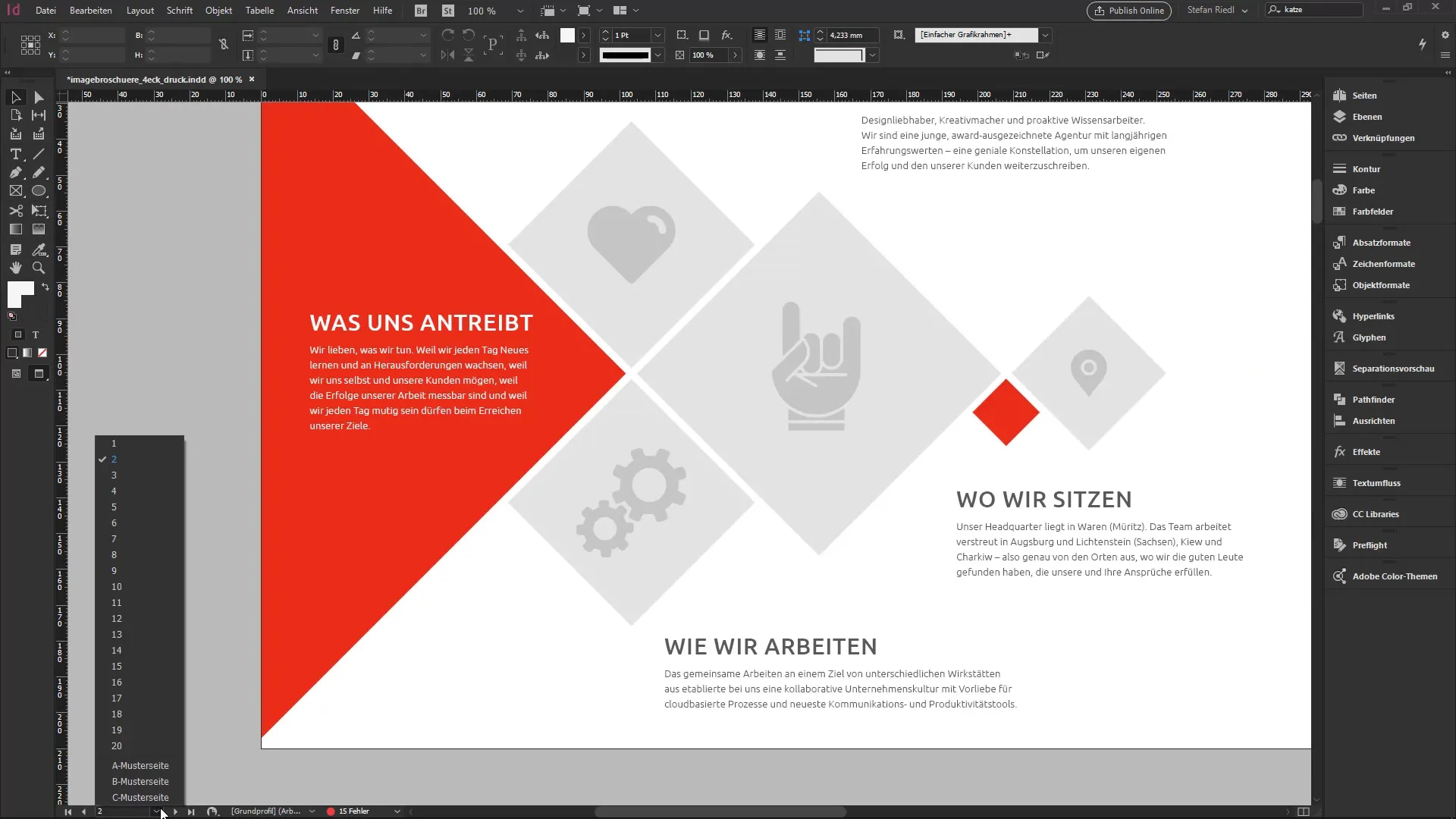Swap fill and stroke arrows

(45, 287)
